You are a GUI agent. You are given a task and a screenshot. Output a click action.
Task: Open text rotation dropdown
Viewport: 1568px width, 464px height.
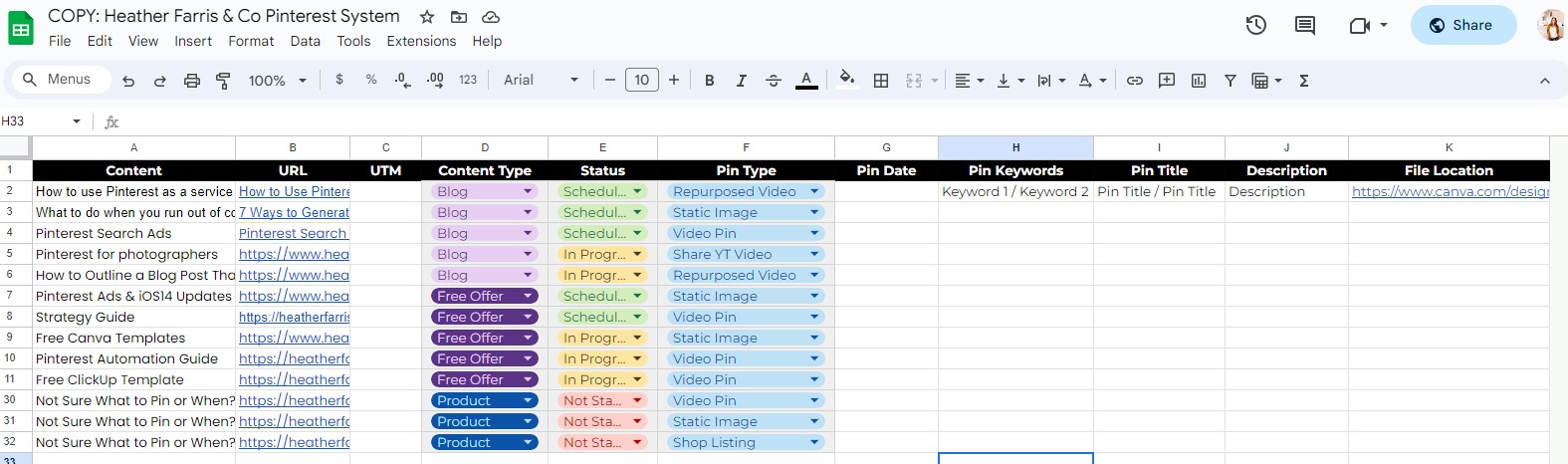tap(1092, 81)
